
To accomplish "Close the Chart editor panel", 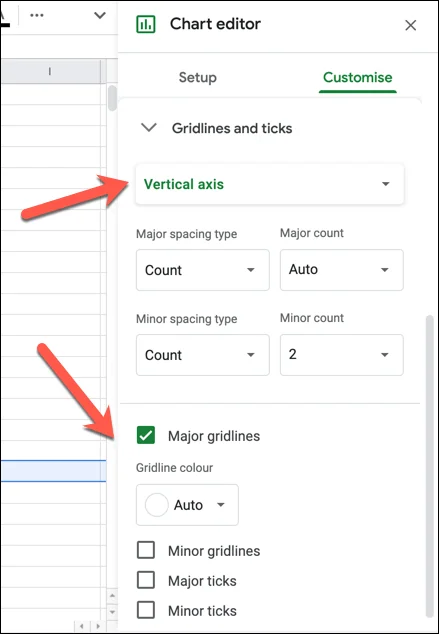I will 410,25.
